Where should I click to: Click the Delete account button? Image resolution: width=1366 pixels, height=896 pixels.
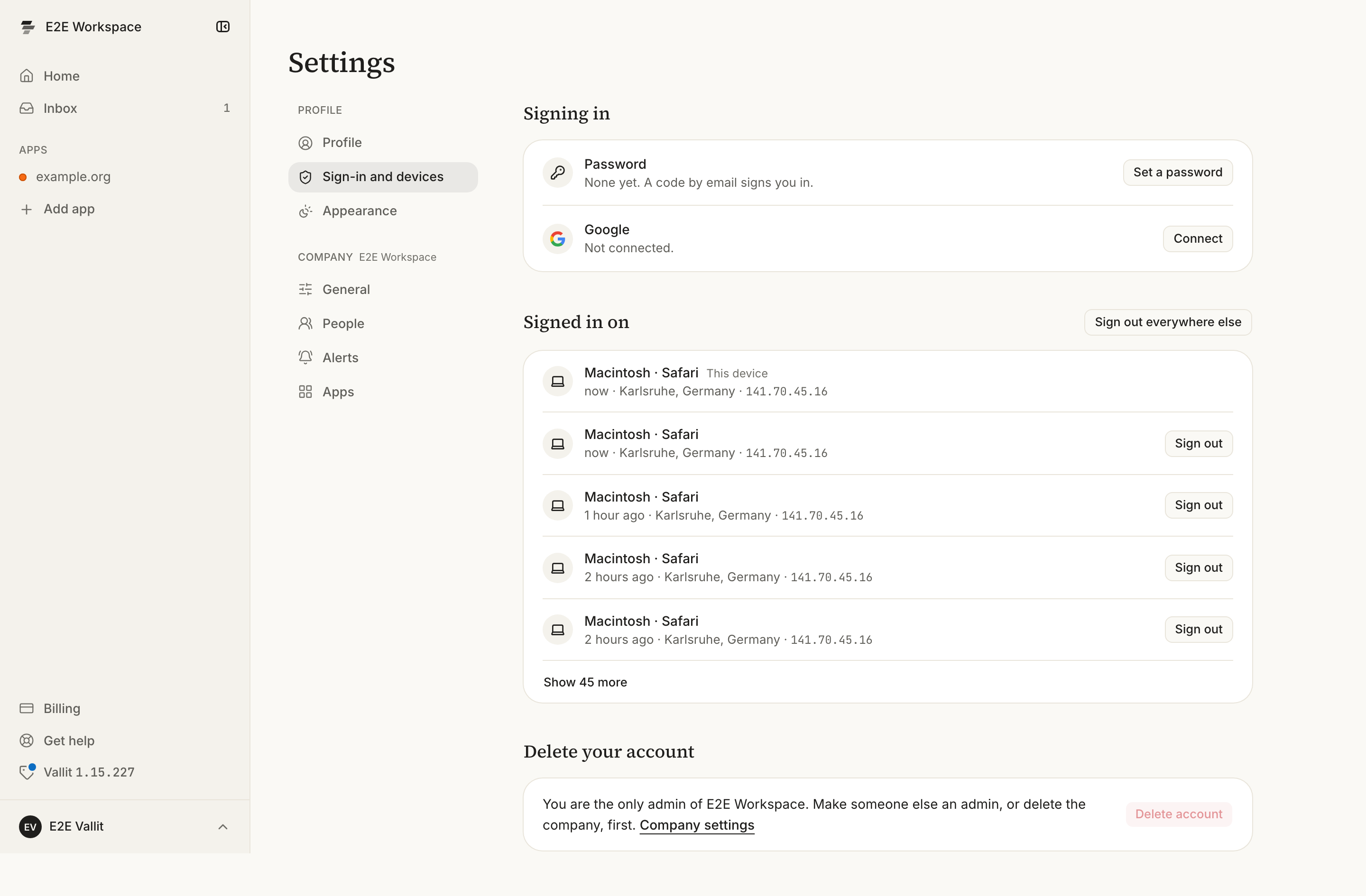point(1178,814)
